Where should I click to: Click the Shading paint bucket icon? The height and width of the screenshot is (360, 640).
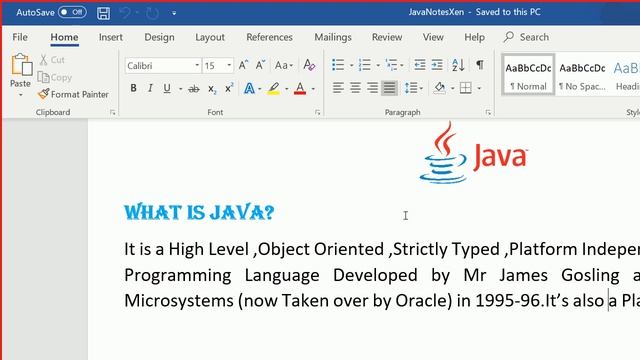[x=440, y=88]
